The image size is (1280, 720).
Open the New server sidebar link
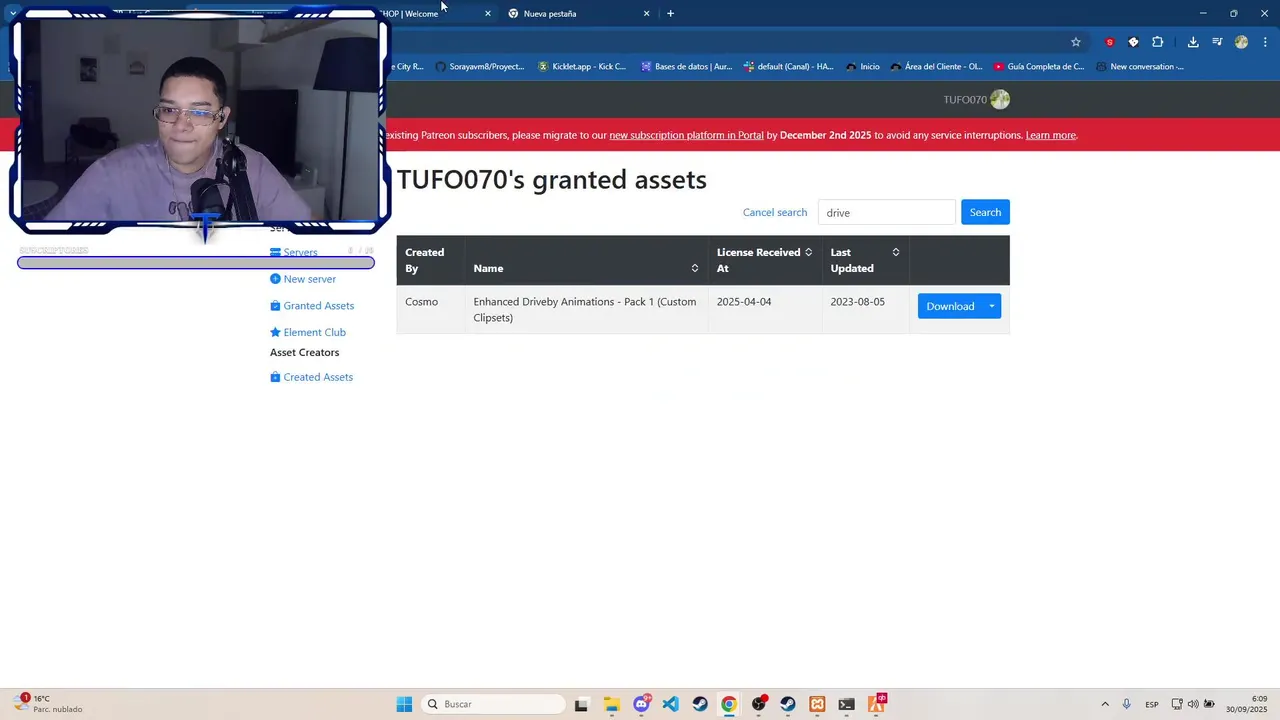[x=303, y=279]
